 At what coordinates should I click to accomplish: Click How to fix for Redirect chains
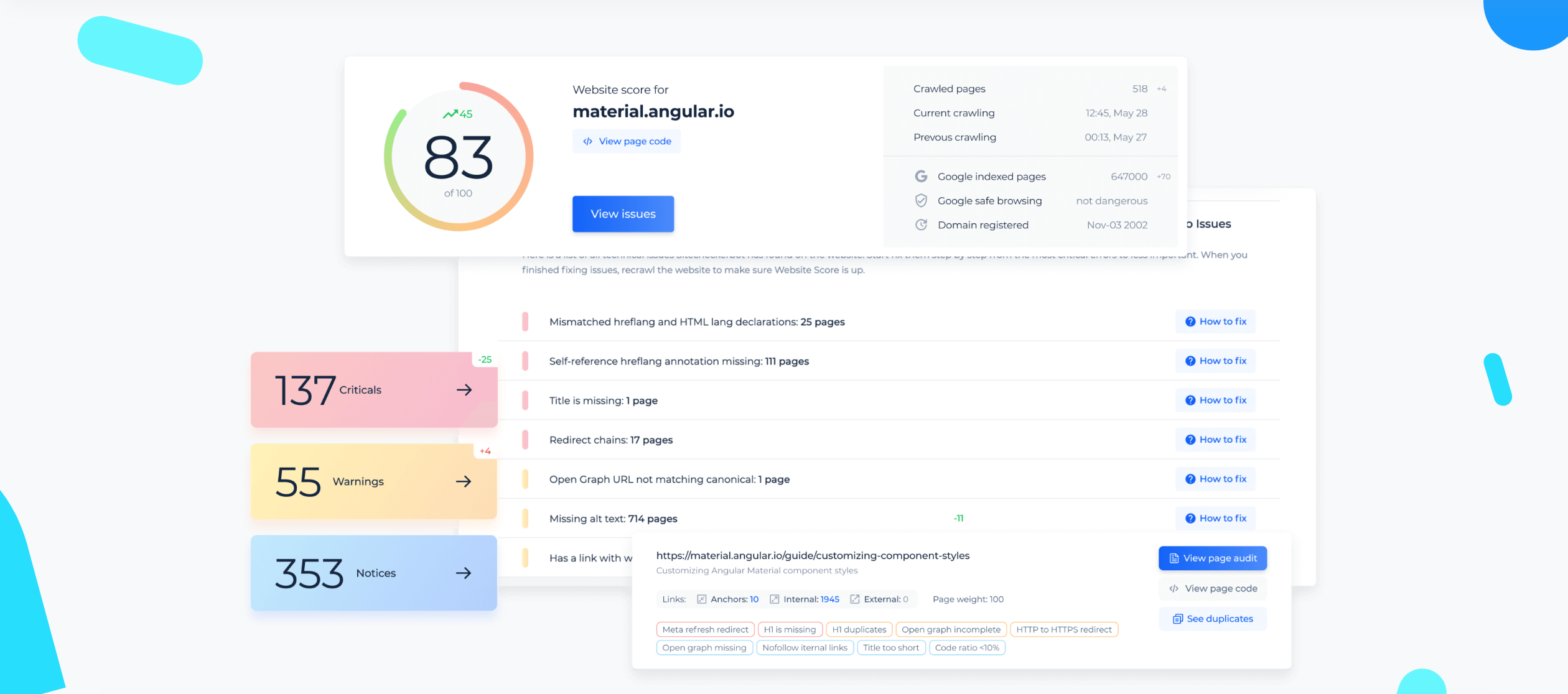point(1215,440)
